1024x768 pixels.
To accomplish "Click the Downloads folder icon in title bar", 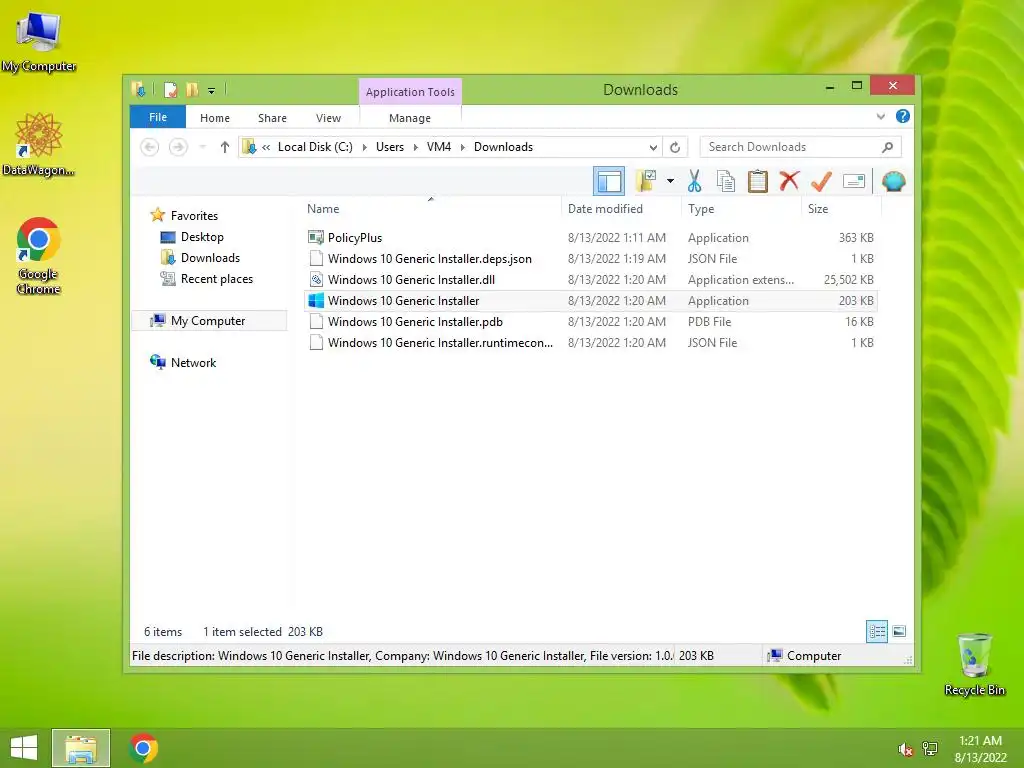I will pyautogui.click(x=138, y=89).
